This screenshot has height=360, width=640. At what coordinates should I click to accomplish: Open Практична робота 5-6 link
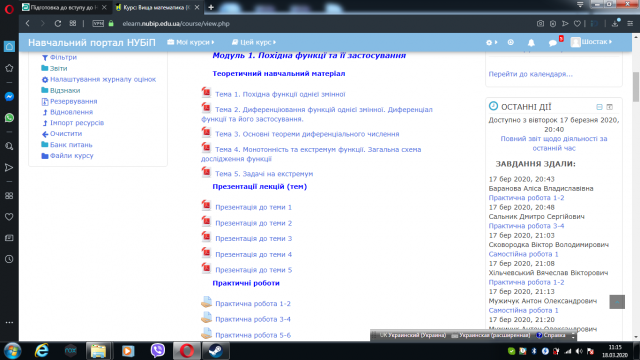[253, 335]
